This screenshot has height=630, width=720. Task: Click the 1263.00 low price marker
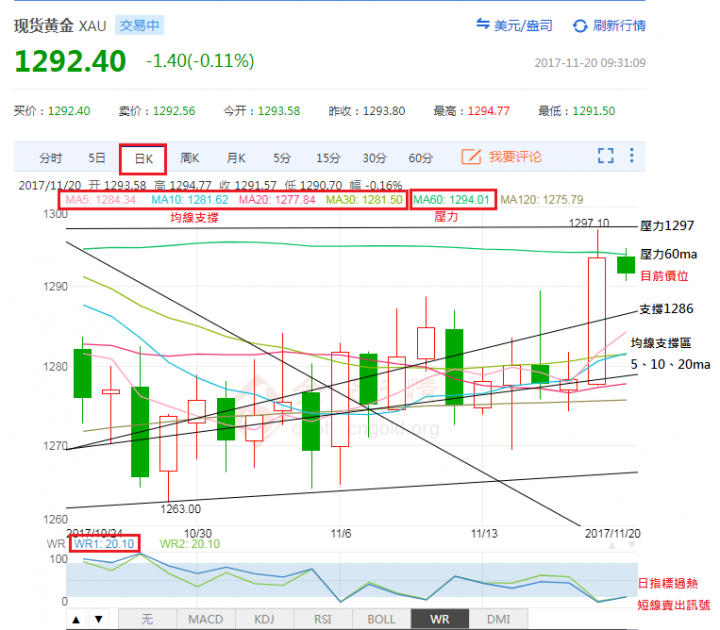[x=180, y=509]
